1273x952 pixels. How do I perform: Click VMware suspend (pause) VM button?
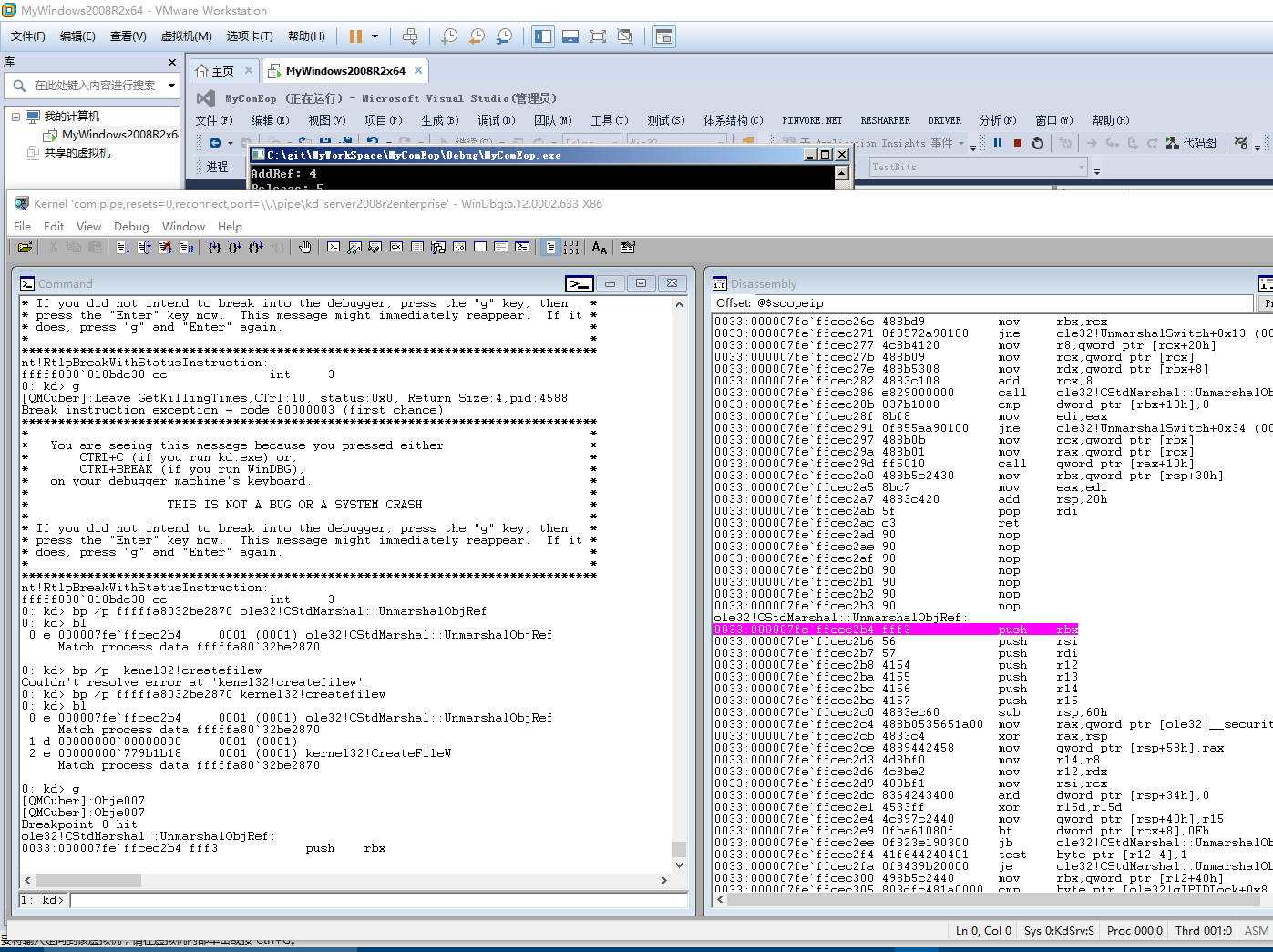355,36
